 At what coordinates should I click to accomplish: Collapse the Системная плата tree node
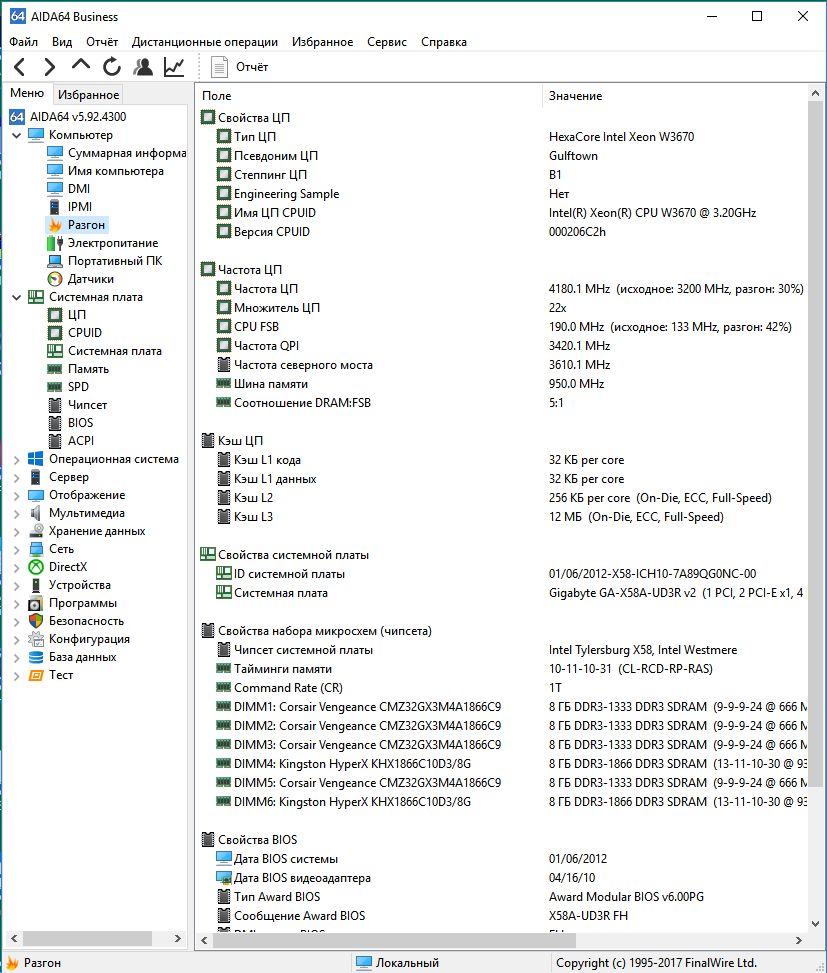point(17,297)
